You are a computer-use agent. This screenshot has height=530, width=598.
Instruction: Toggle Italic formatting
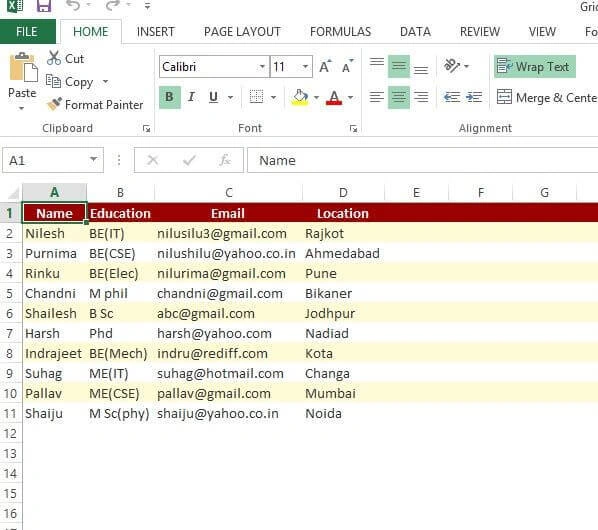pos(191,97)
